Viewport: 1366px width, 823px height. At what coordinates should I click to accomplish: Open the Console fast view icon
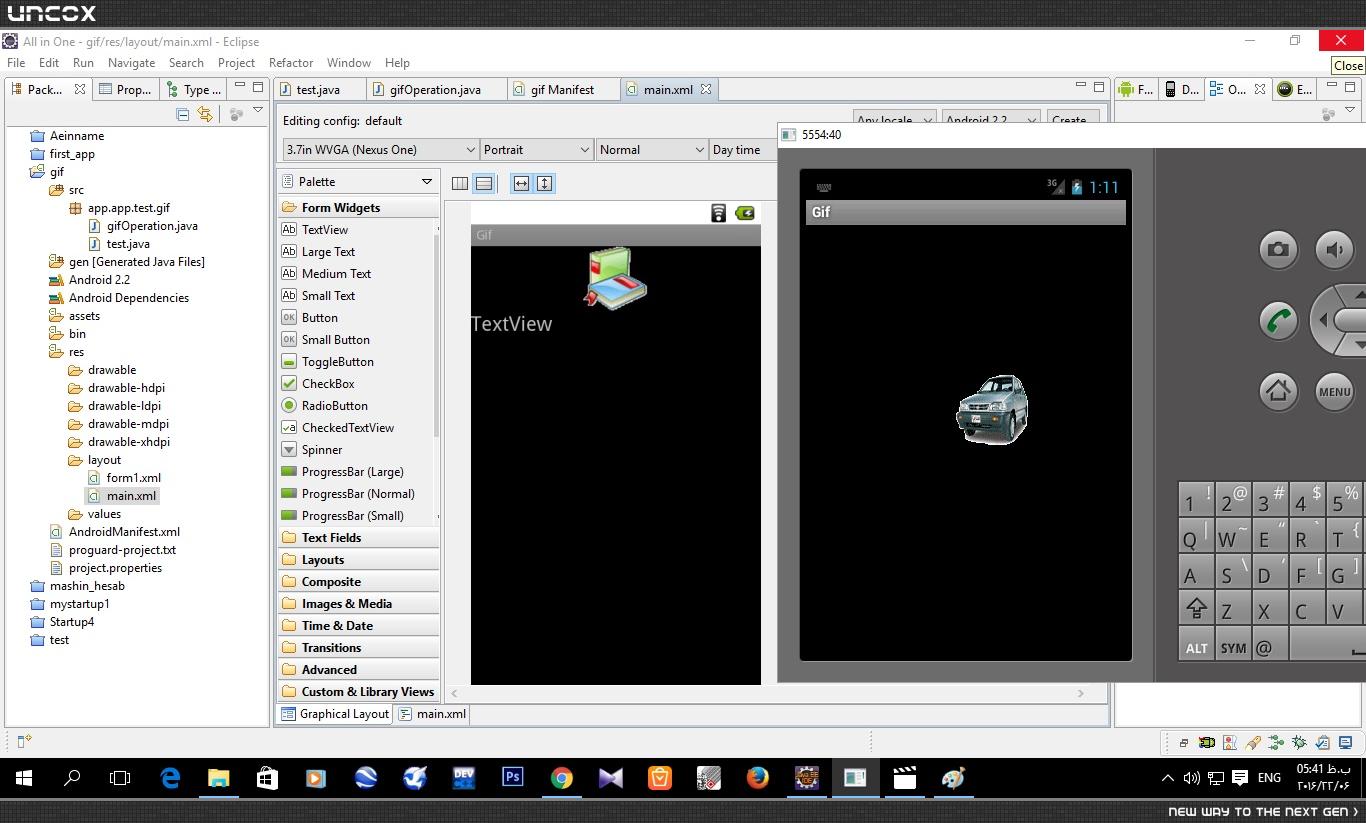point(1345,743)
